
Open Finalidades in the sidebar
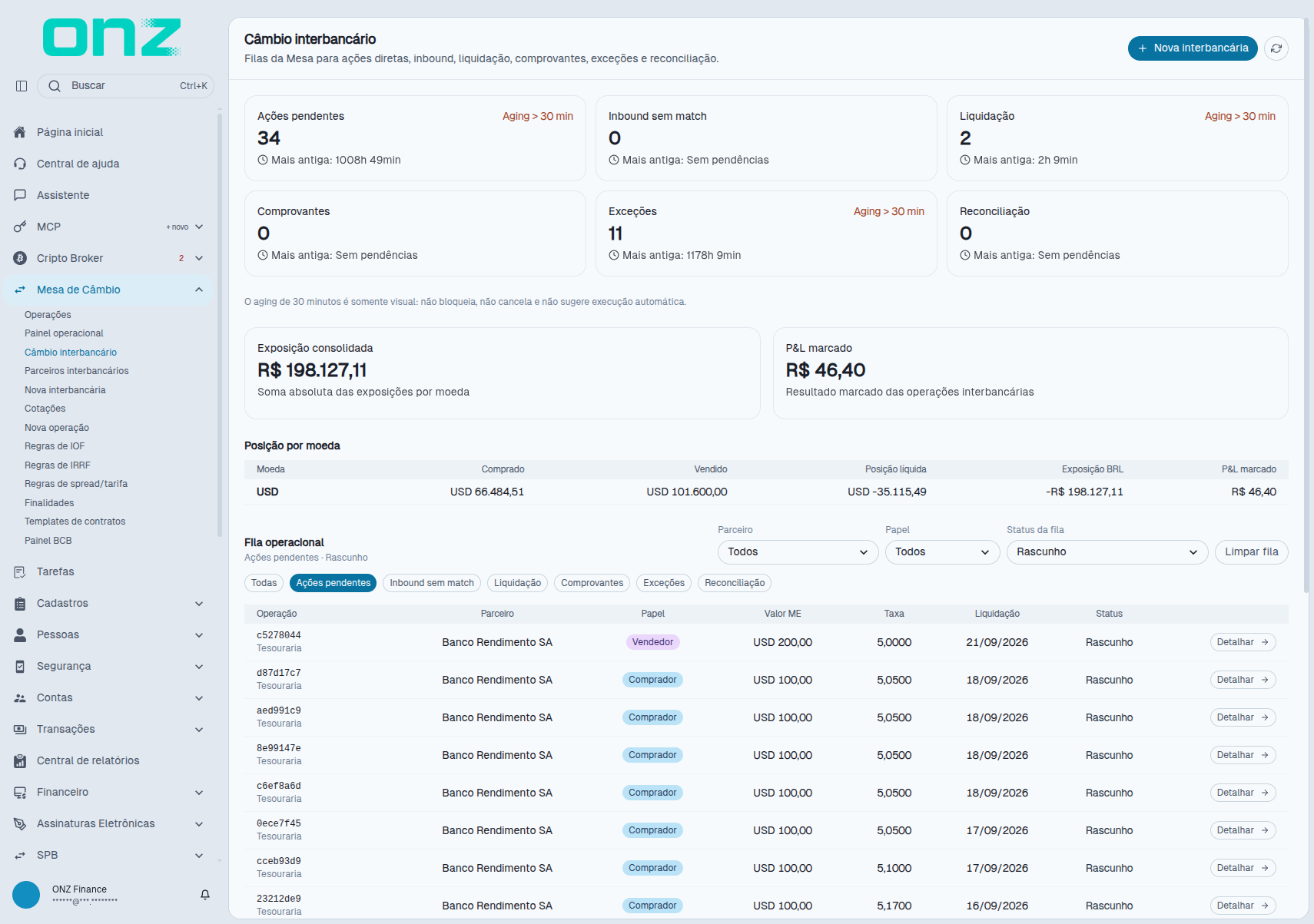pos(49,503)
